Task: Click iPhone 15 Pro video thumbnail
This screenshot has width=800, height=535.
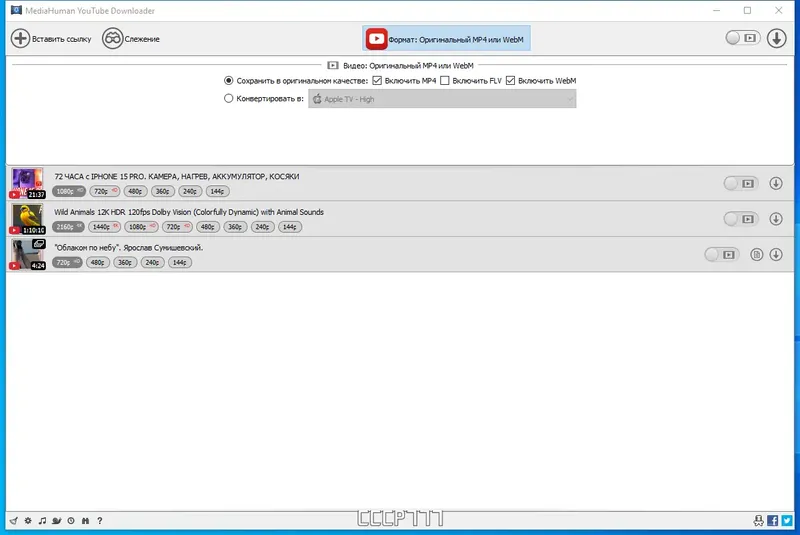Action: tap(28, 183)
